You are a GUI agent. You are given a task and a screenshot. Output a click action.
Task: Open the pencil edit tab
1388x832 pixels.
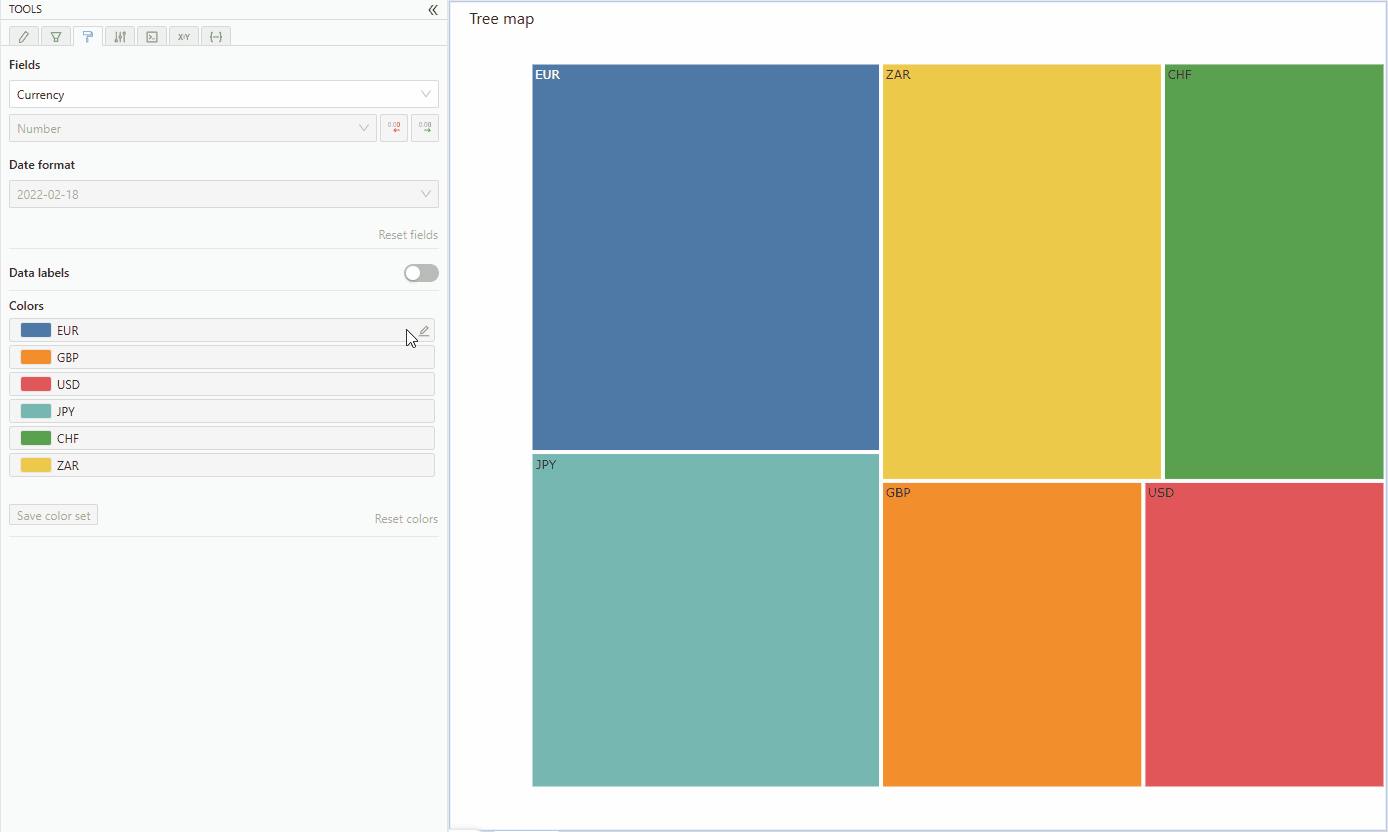point(24,37)
